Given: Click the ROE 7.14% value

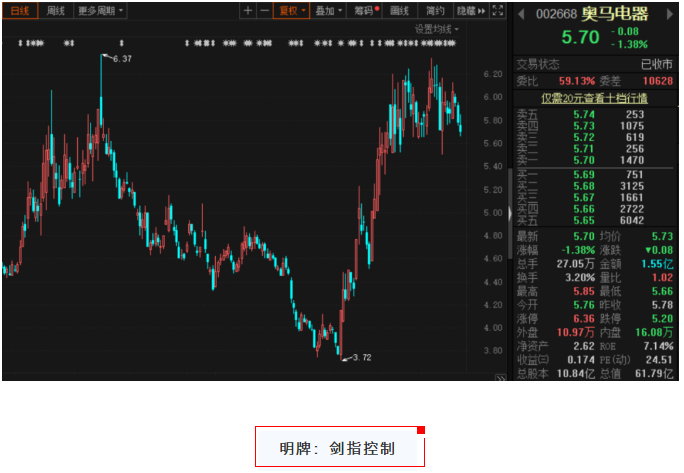Looking at the screenshot, I should click(x=658, y=346).
